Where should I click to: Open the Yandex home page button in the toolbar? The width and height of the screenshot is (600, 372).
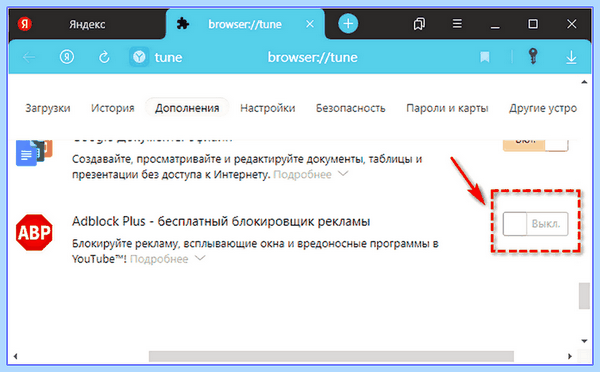(x=67, y=57)
